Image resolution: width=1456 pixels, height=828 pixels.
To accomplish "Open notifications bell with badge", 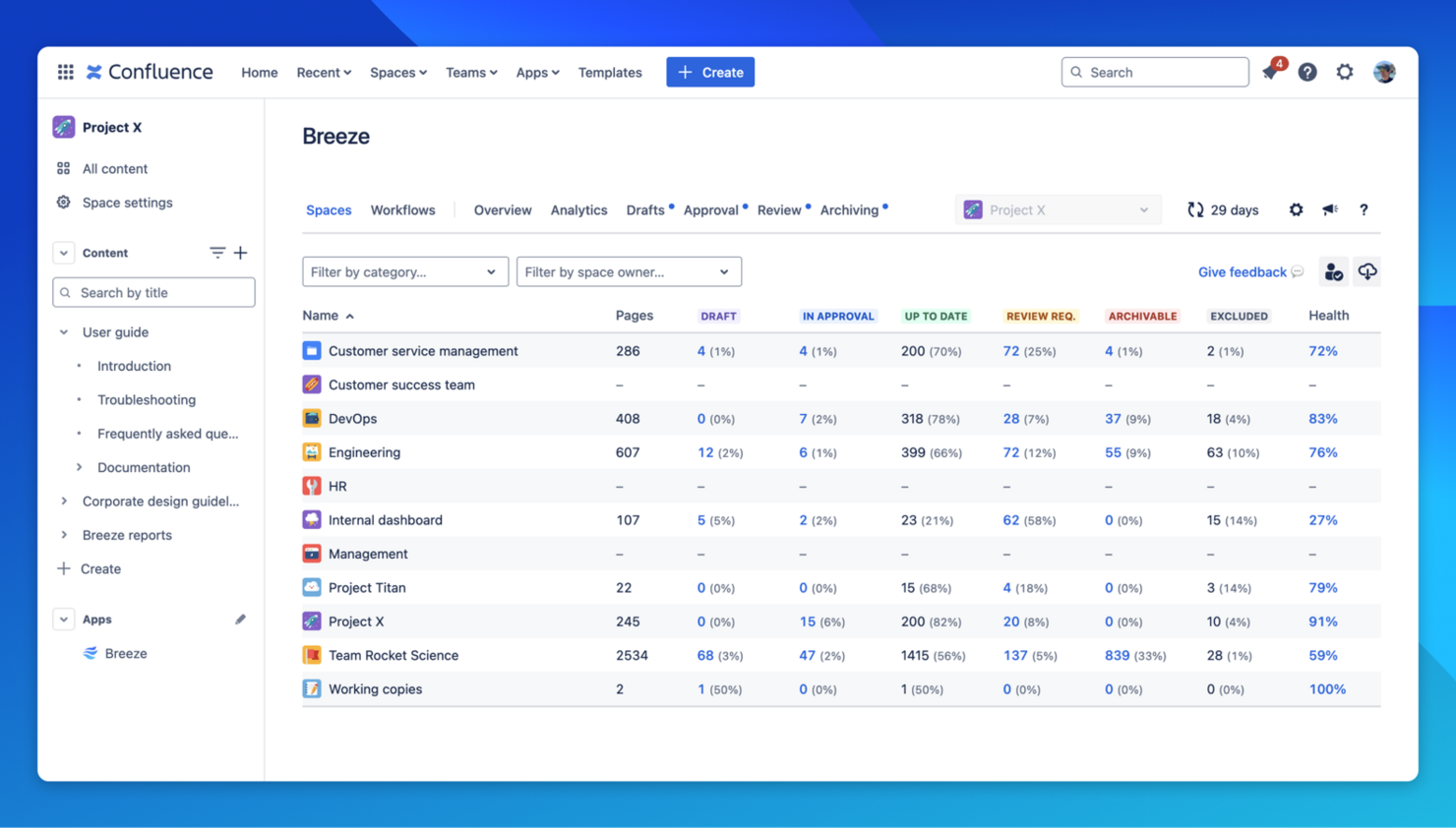I will 1271,71.
